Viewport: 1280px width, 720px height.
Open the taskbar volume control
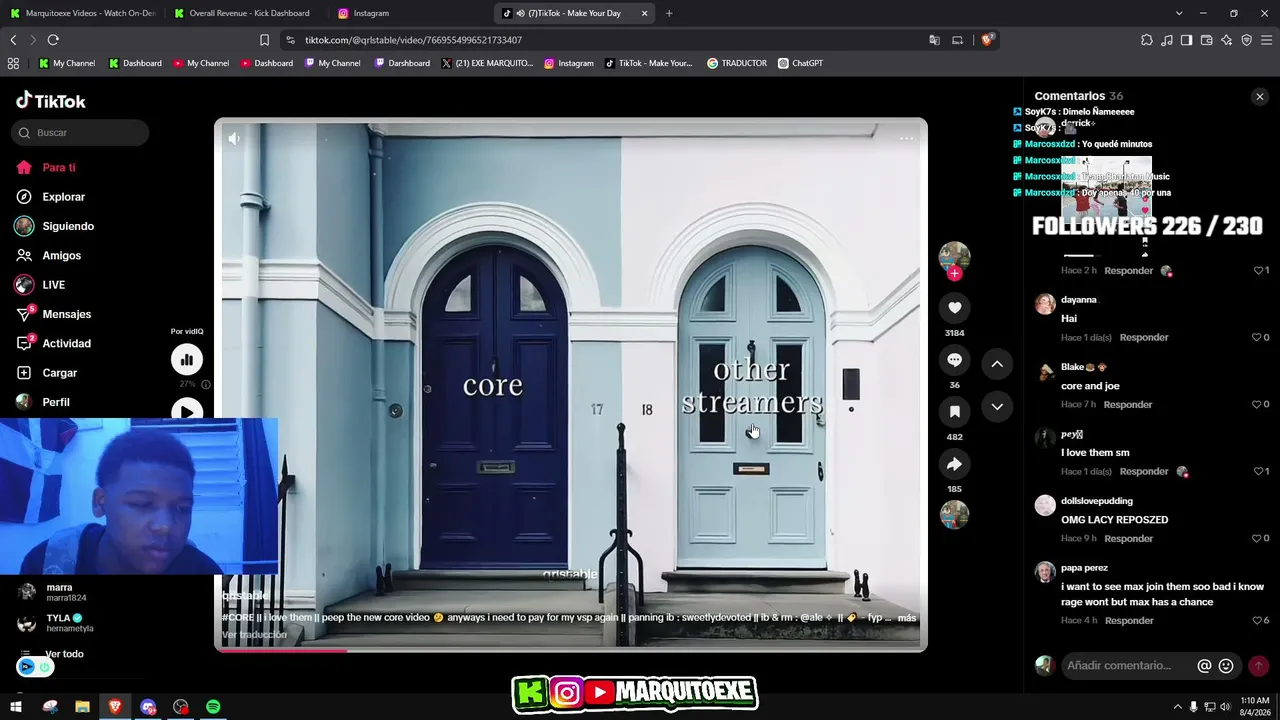[1226, 707]
